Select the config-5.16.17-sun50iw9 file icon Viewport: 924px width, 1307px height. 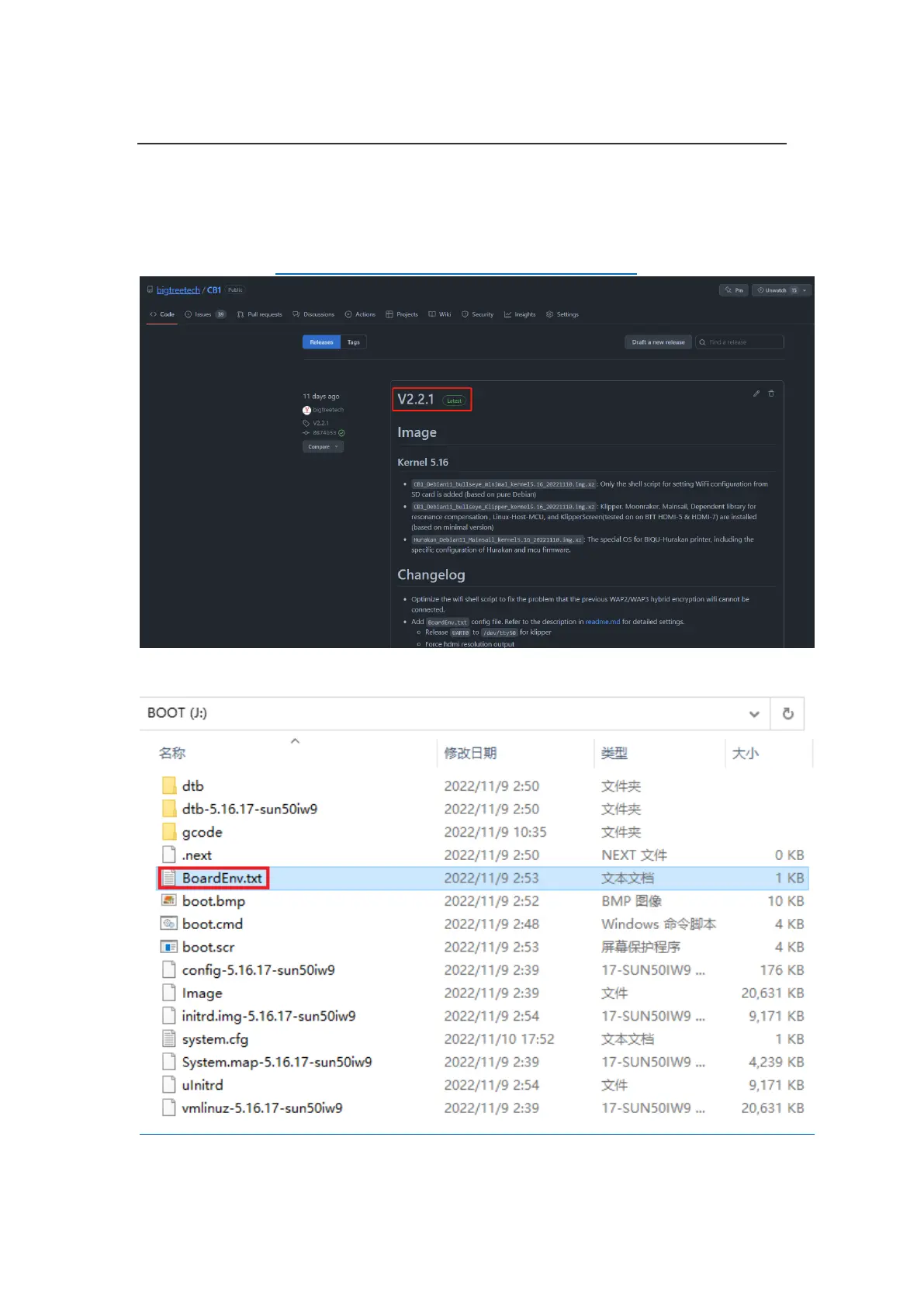(169, 970)
